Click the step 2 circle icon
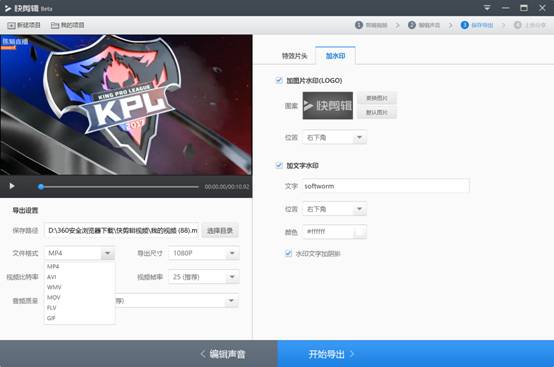The image size is (554, 367). point(412,25)
